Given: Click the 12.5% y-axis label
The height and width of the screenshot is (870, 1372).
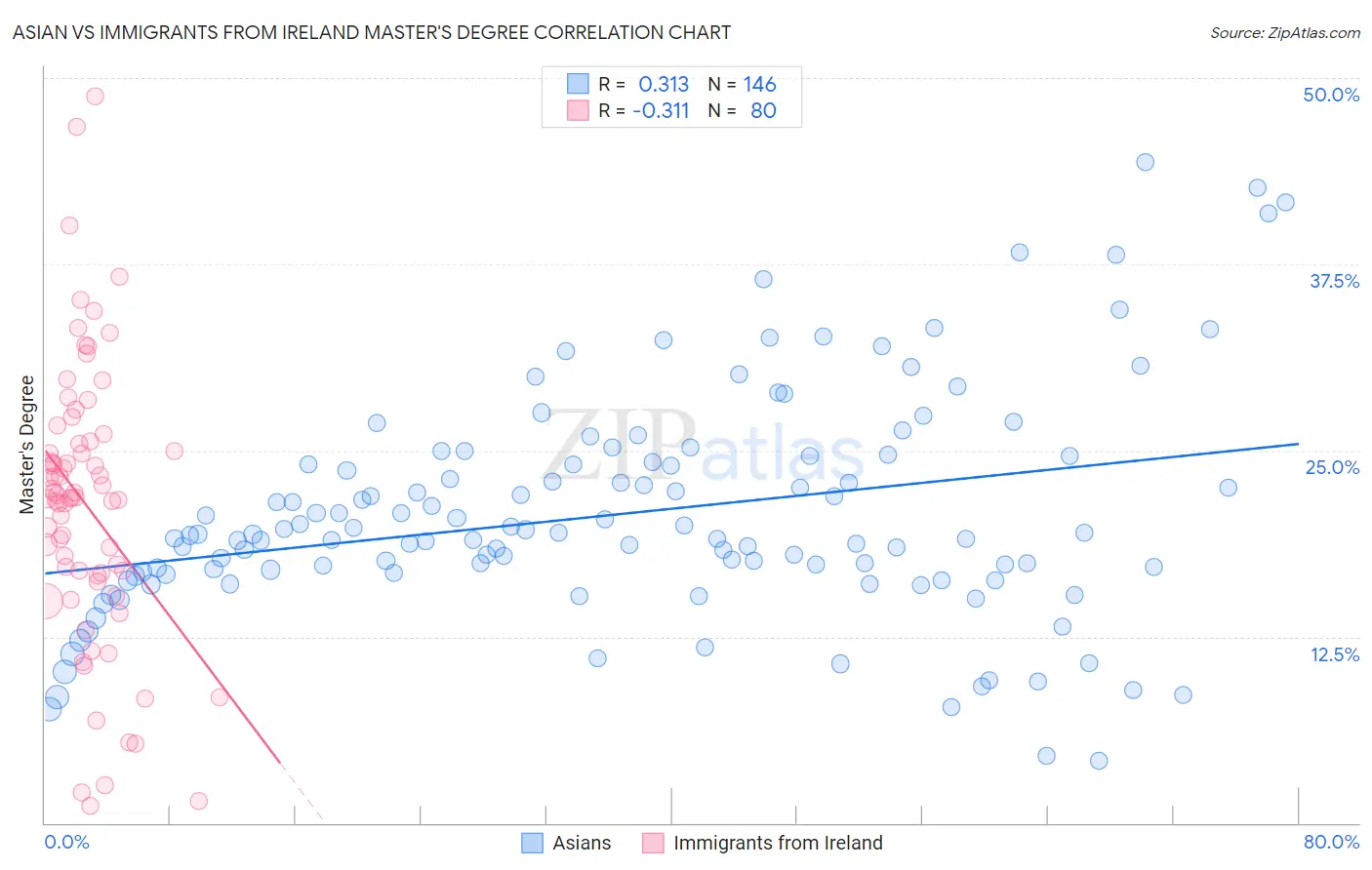Looking at the screenshot, I should tap(1334, 654).
